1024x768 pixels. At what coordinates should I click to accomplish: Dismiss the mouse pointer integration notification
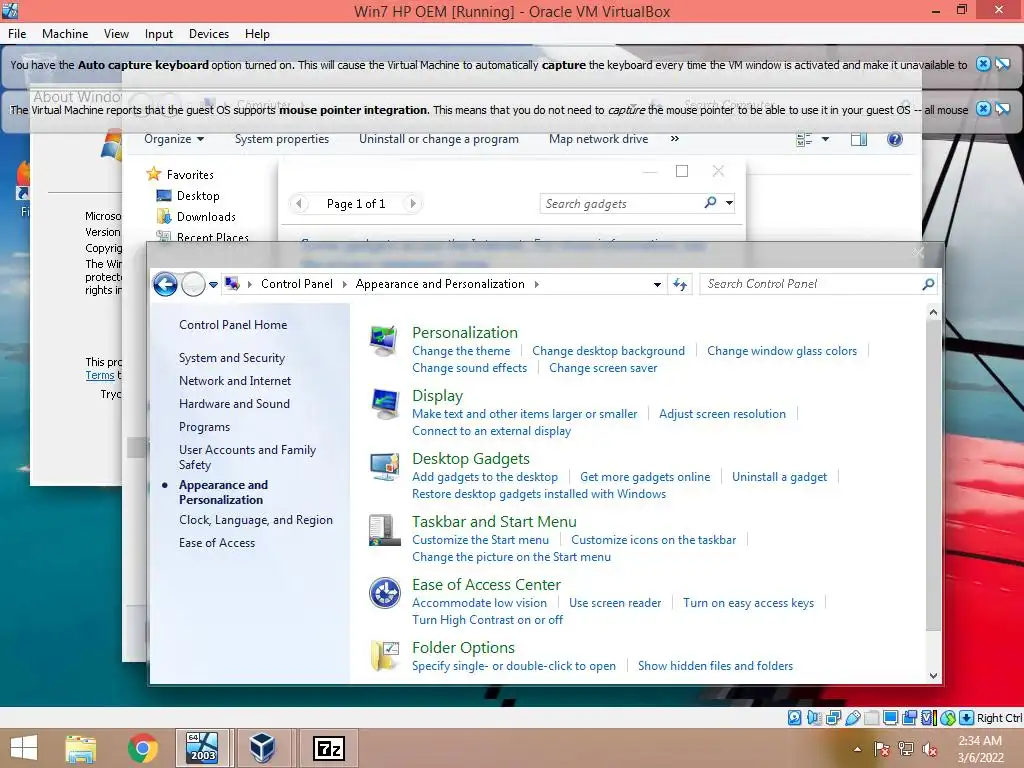pyautogui.click(x=983, y=109)
